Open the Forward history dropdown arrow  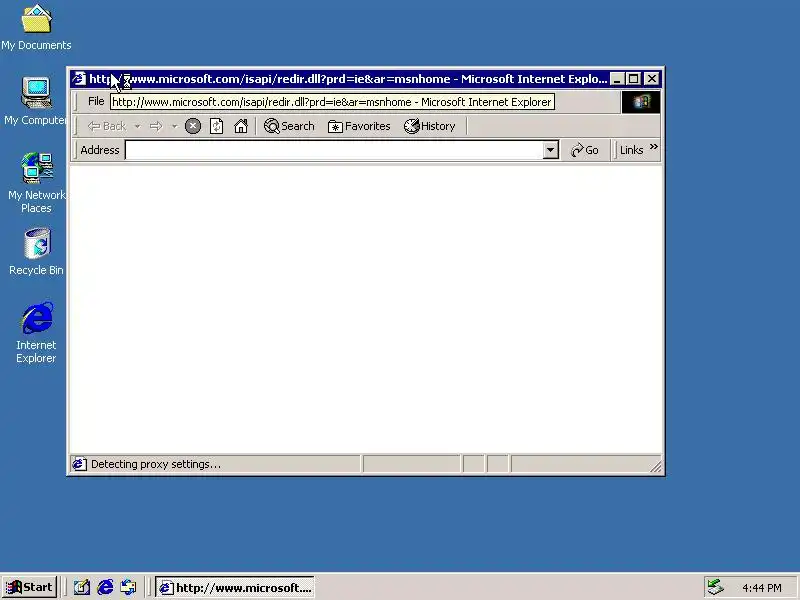coord(174,126)
